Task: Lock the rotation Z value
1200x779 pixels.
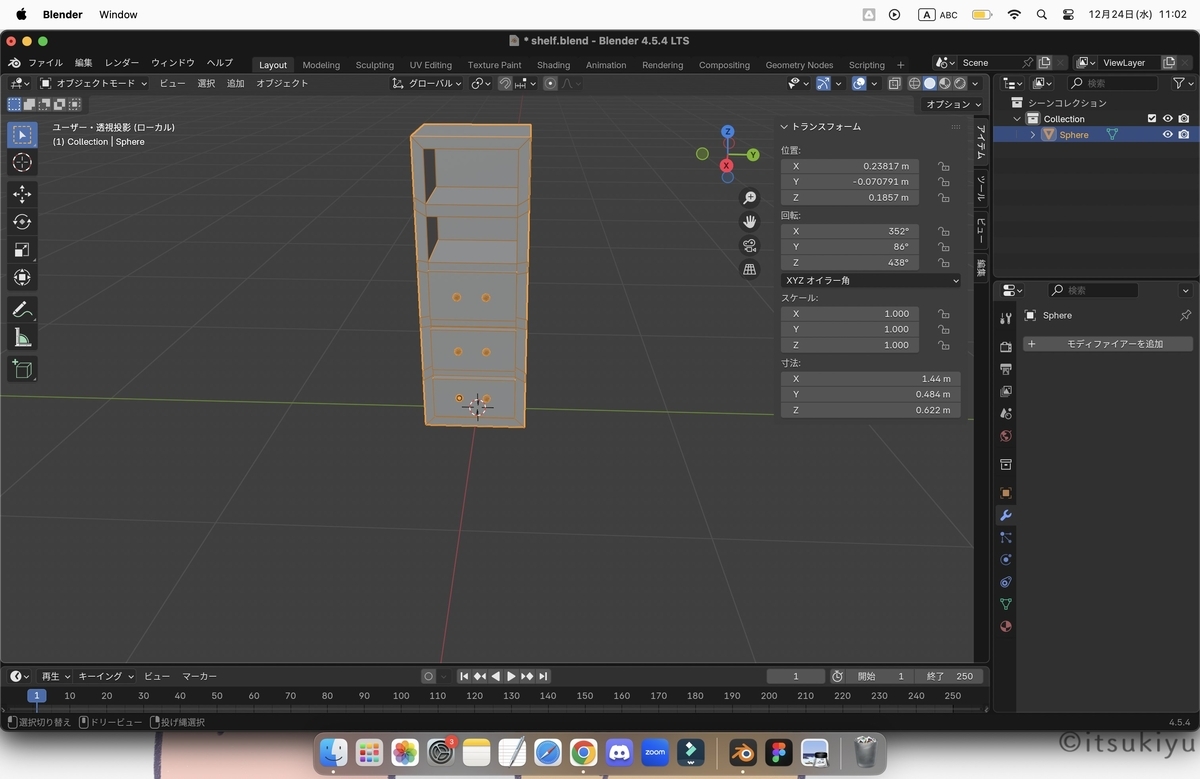Action: click(943, 263)
